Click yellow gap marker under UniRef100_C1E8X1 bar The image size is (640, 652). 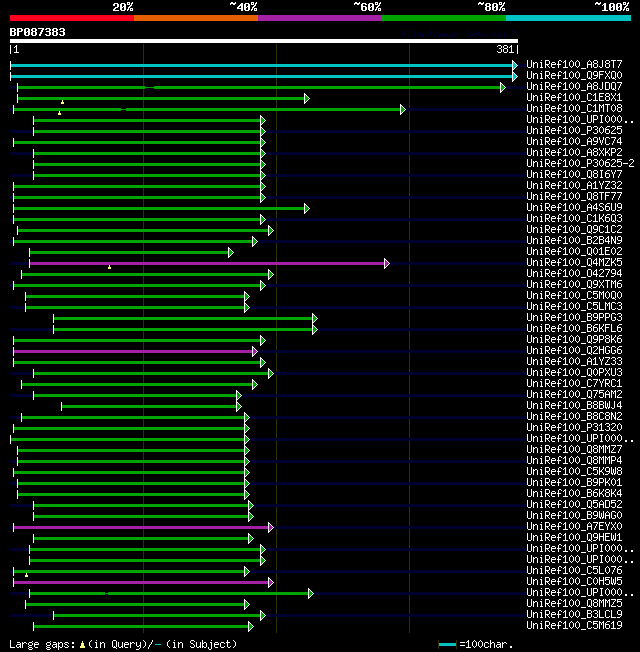click(62, 102)
